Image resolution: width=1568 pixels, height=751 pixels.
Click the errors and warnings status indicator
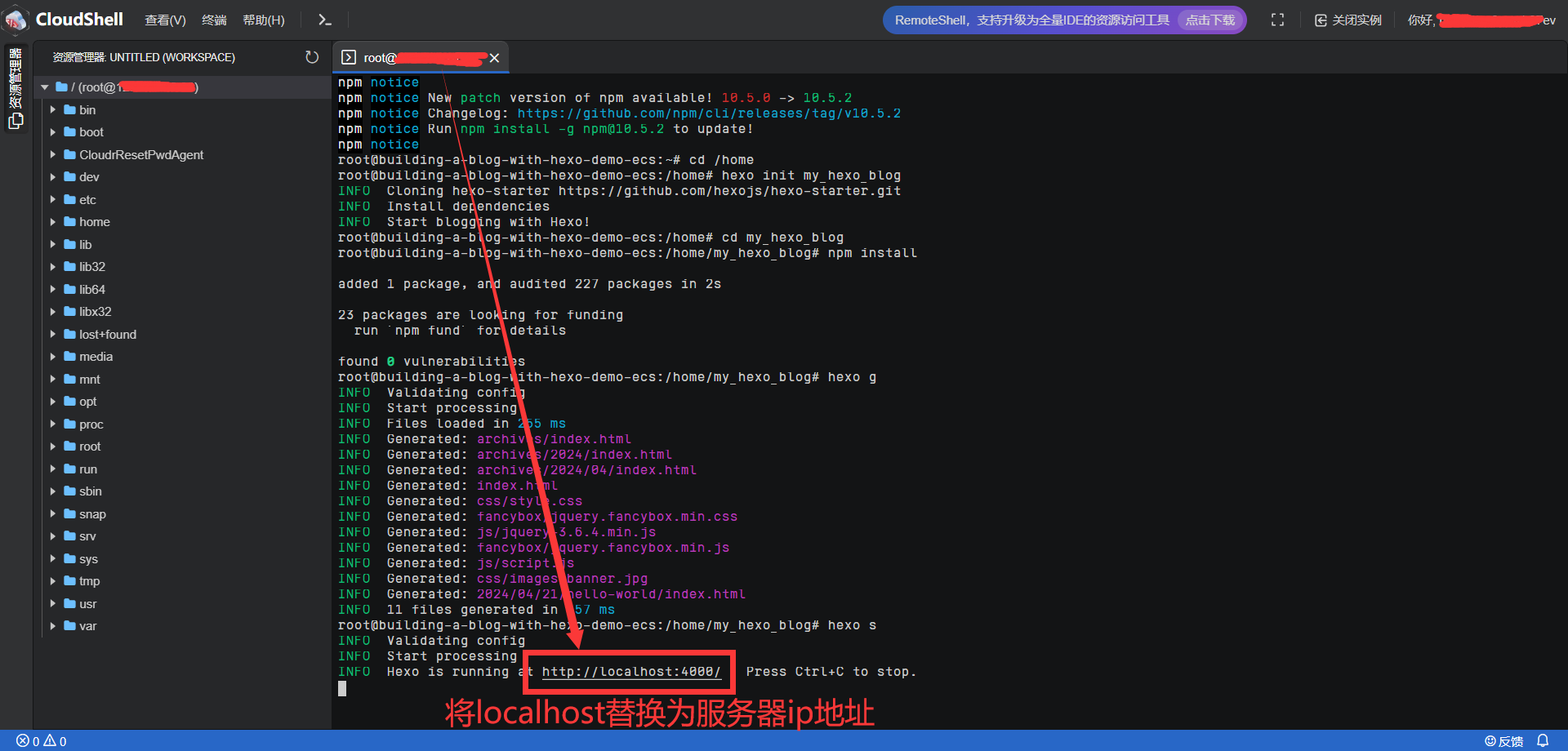[41, 740]
